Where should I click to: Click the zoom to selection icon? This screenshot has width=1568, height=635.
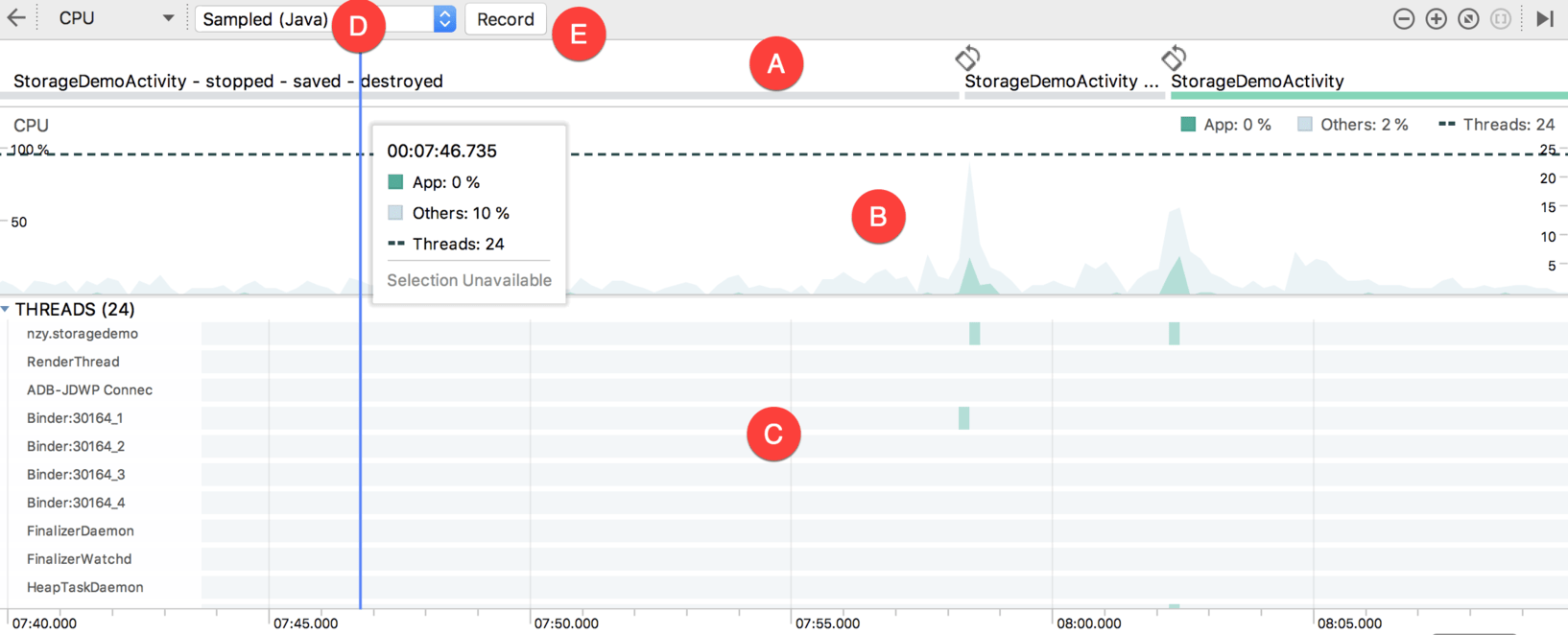point(1501,19)
